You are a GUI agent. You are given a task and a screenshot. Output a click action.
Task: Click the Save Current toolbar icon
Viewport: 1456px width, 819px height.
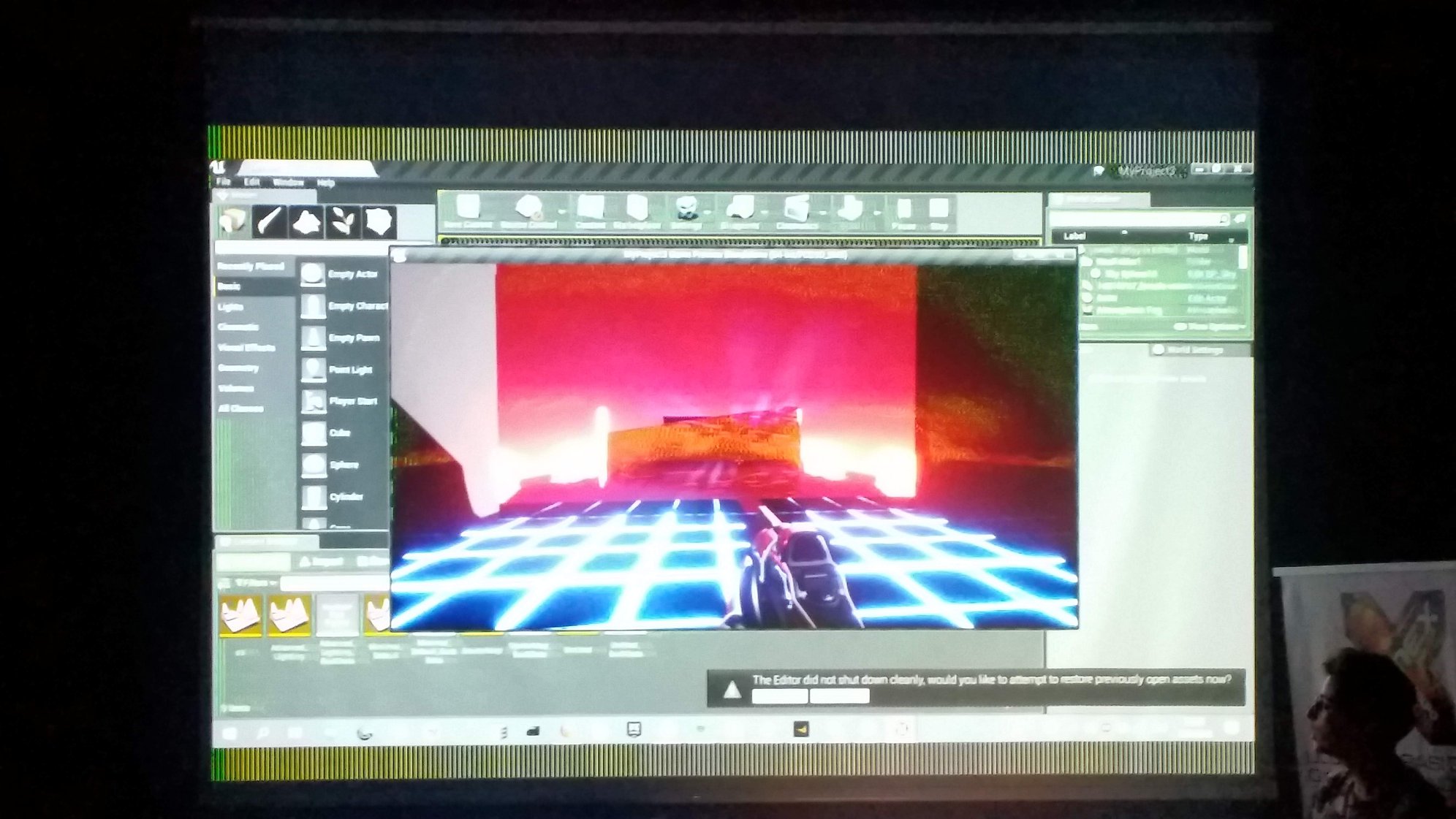468,207
